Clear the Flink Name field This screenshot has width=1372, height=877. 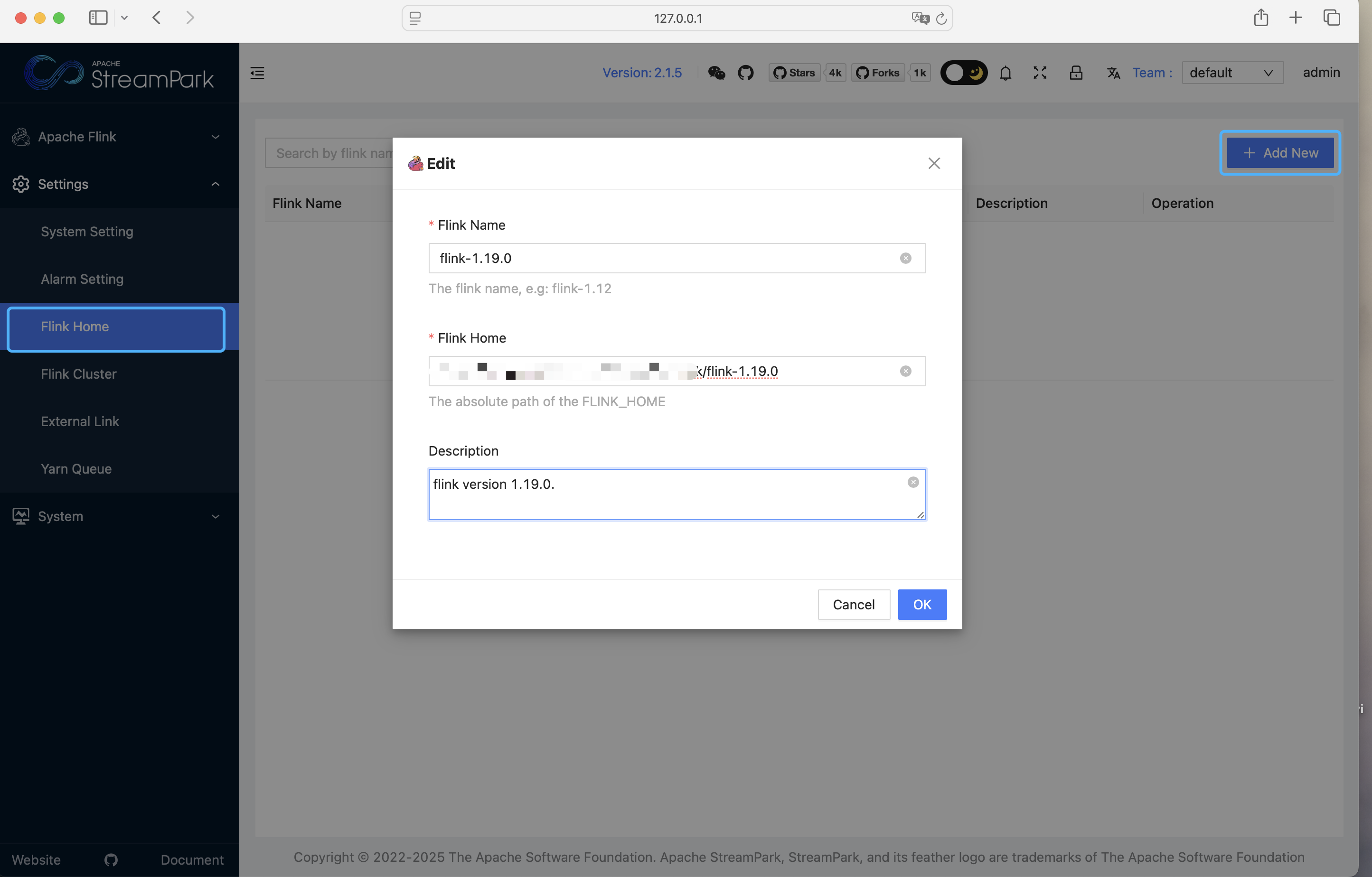pos(905,259)
